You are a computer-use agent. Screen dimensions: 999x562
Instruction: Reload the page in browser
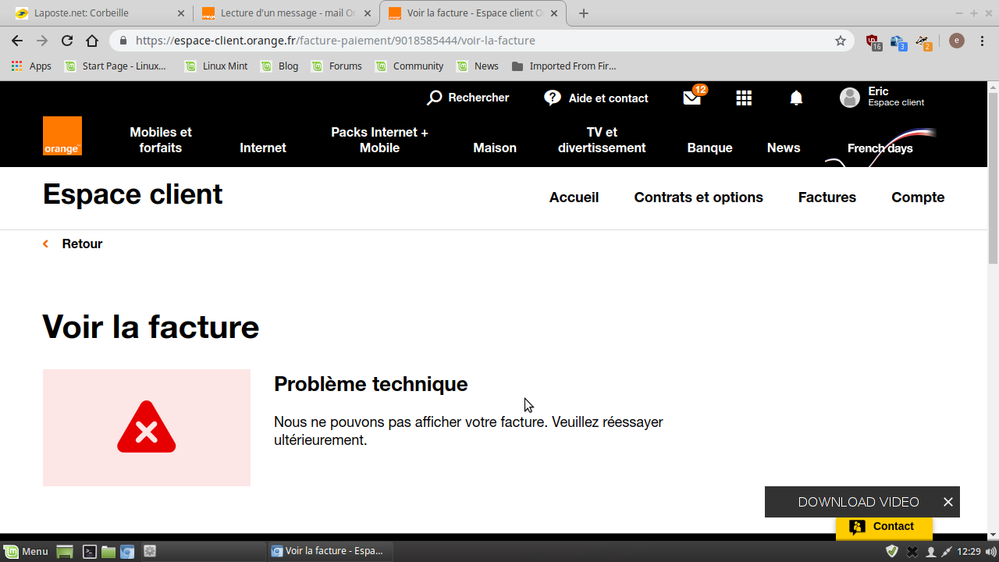coord(67,41)
